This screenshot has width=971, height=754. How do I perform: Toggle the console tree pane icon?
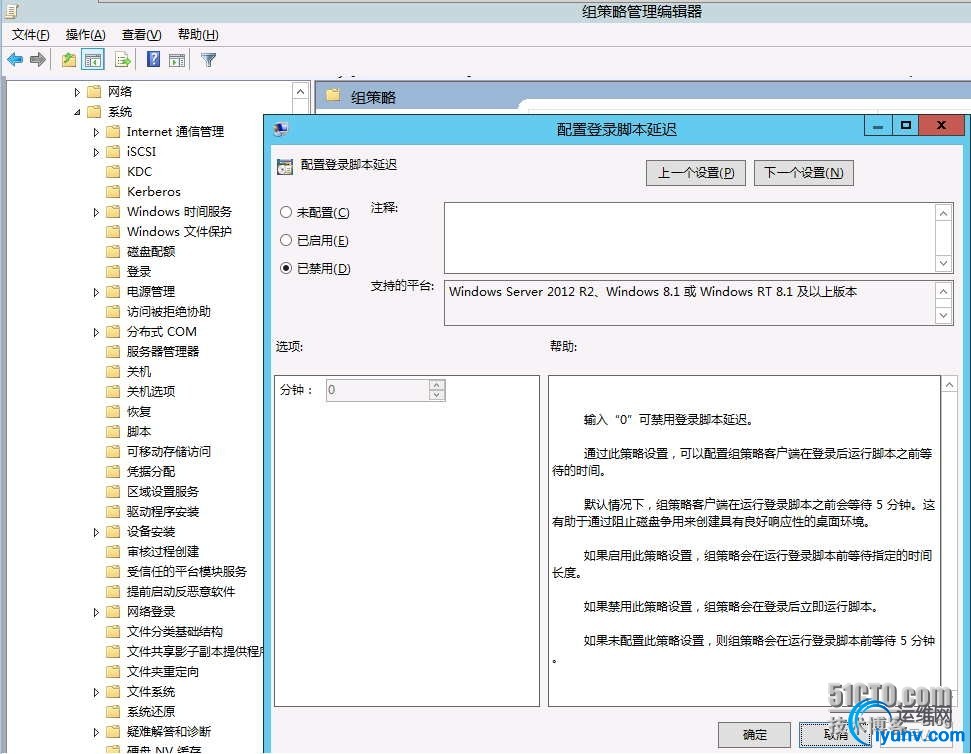pos(93,60)
